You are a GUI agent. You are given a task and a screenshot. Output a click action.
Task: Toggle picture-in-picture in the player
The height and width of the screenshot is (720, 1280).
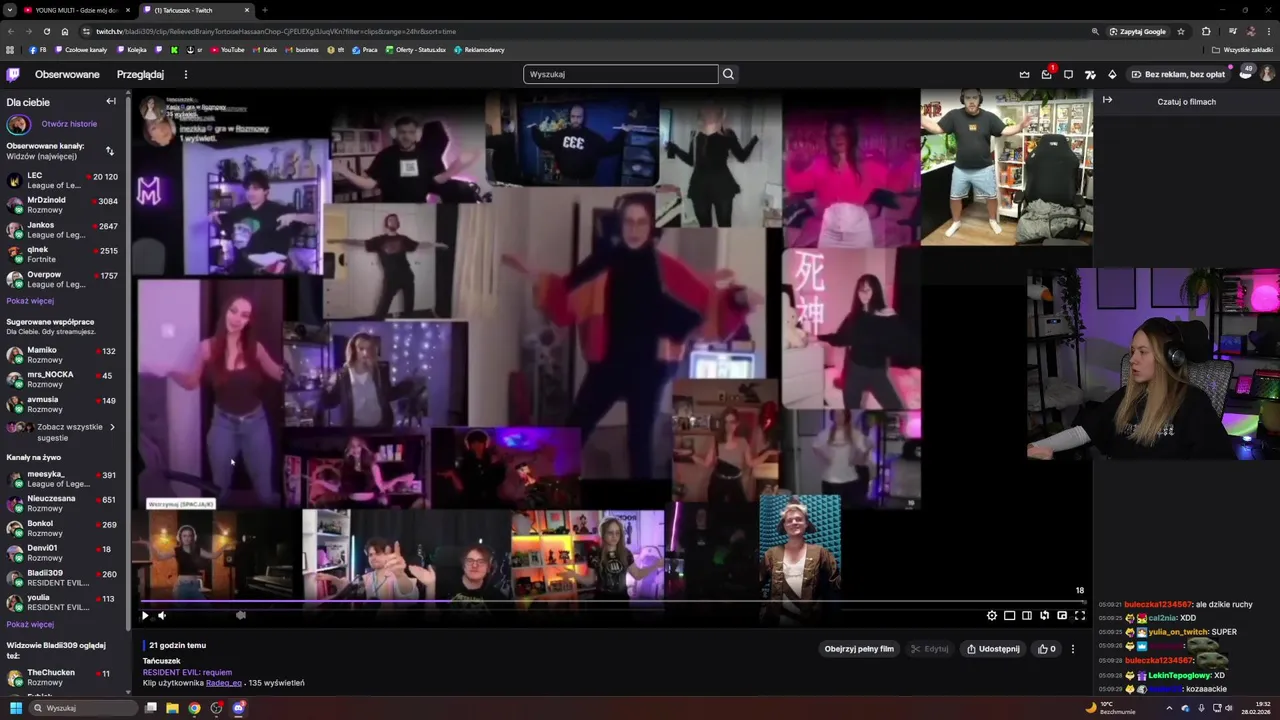point(1062,616)
